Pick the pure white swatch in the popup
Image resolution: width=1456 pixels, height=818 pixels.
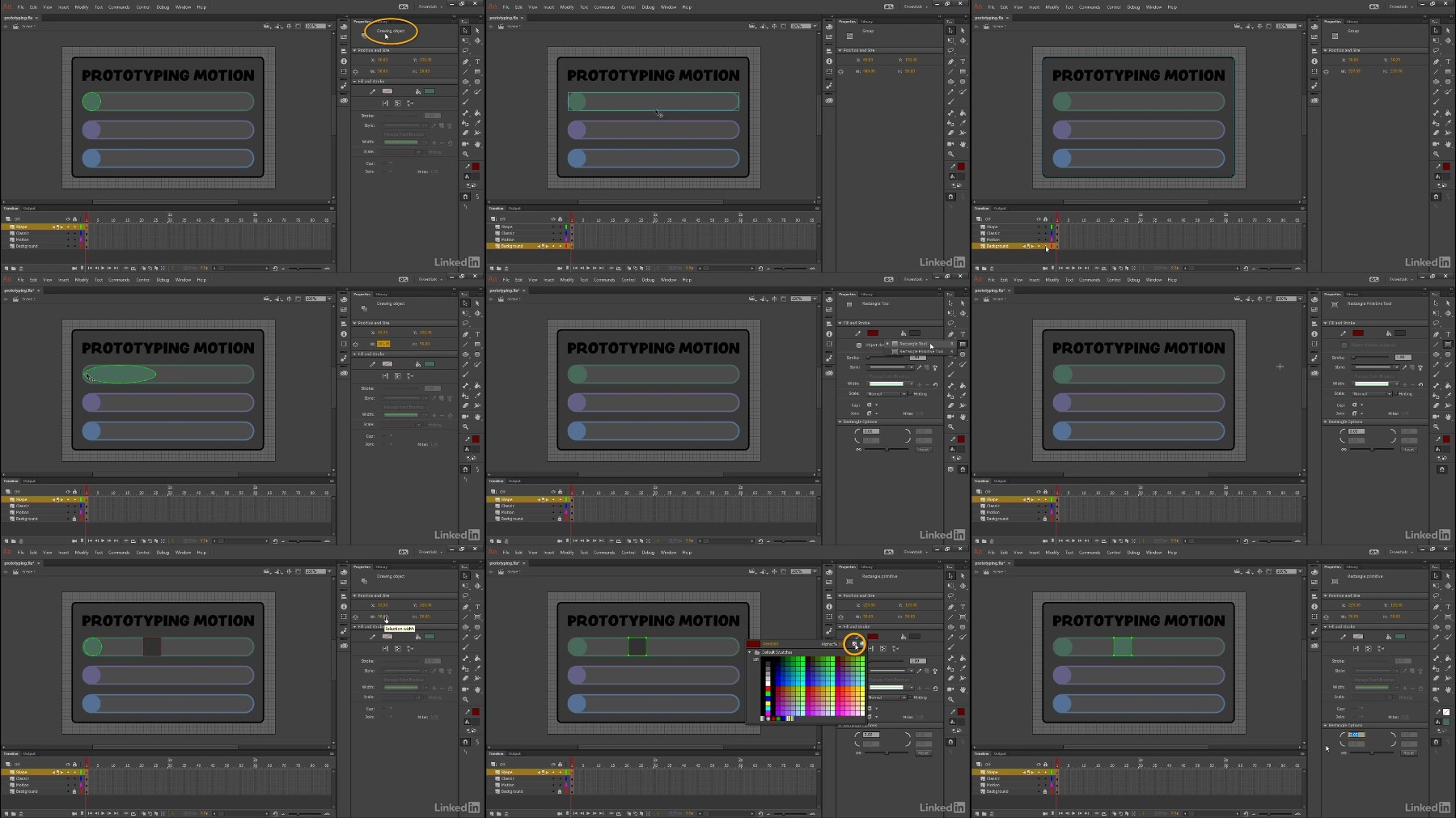[x=768, y=684]
